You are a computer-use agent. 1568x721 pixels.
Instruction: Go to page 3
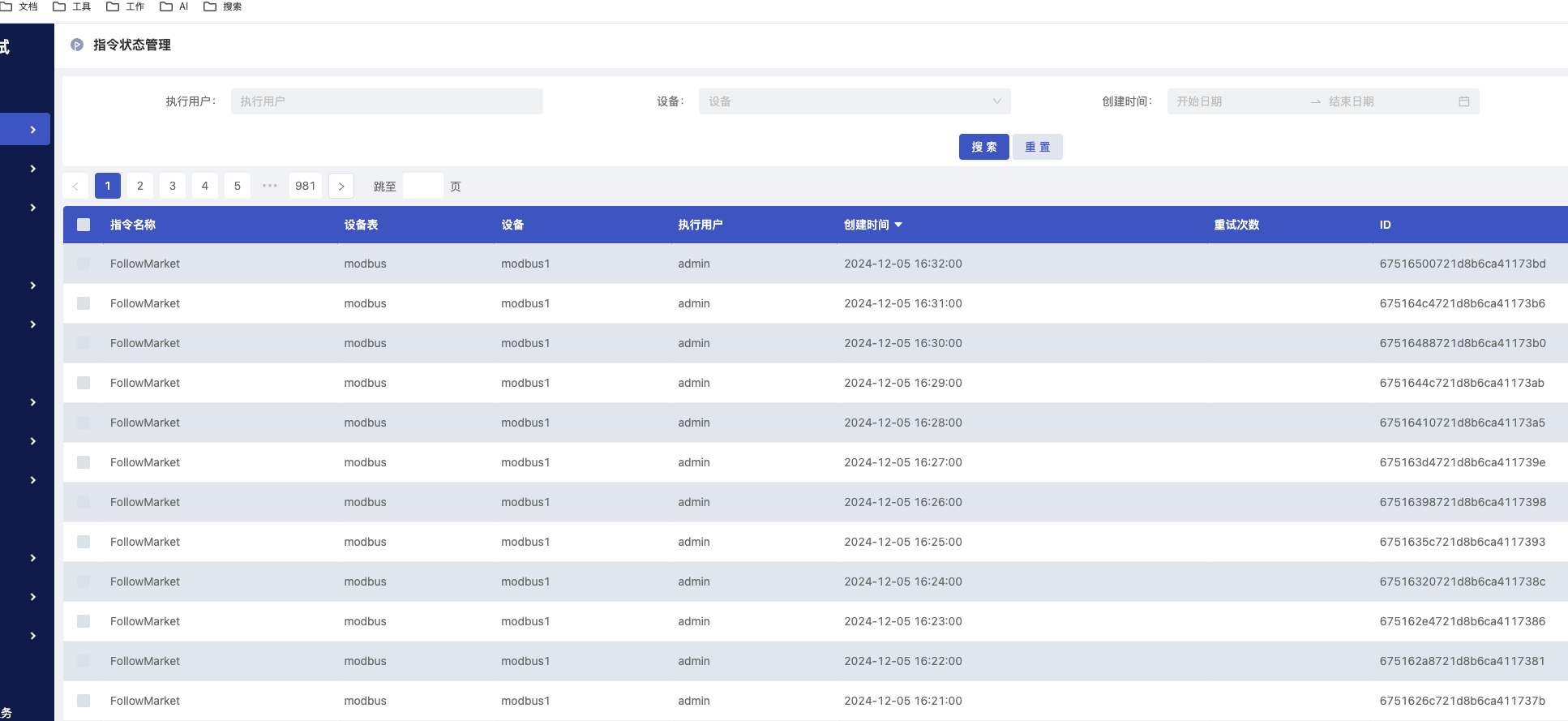click(173, 186)
